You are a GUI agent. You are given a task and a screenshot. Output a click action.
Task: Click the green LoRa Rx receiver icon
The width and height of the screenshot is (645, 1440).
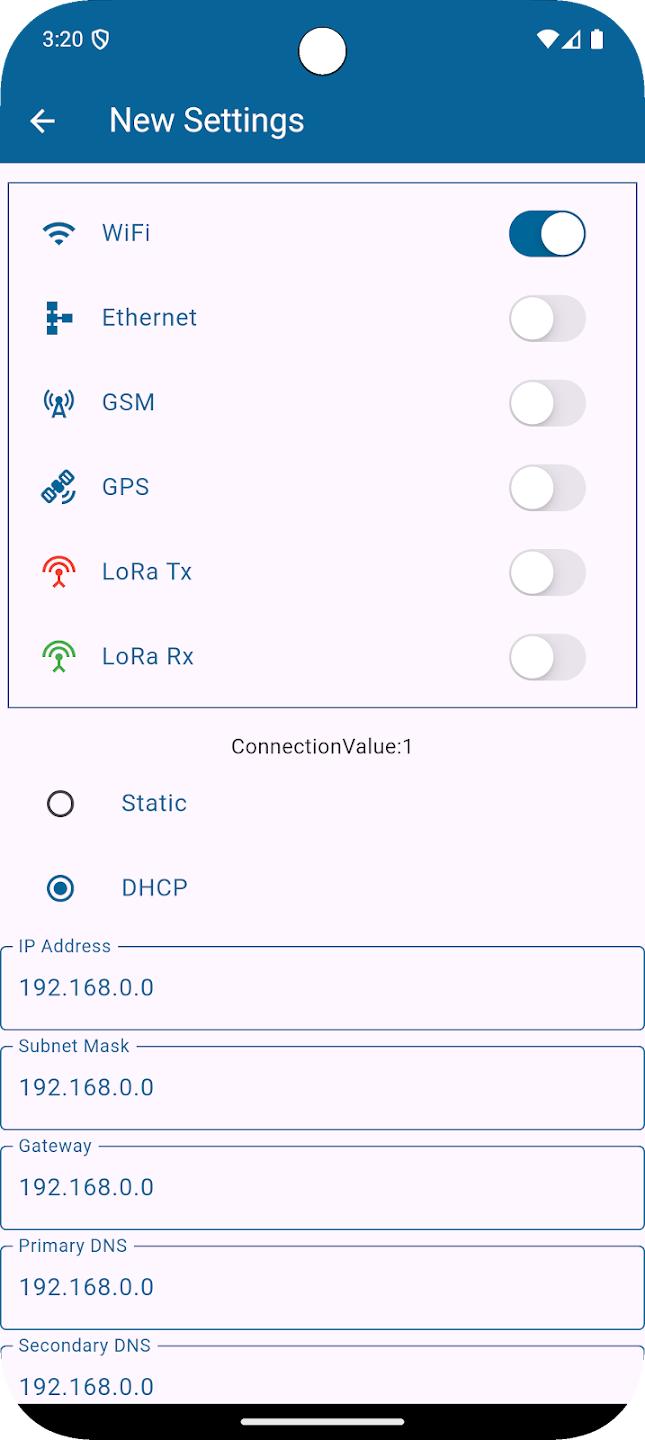click(x=59, y=656)
